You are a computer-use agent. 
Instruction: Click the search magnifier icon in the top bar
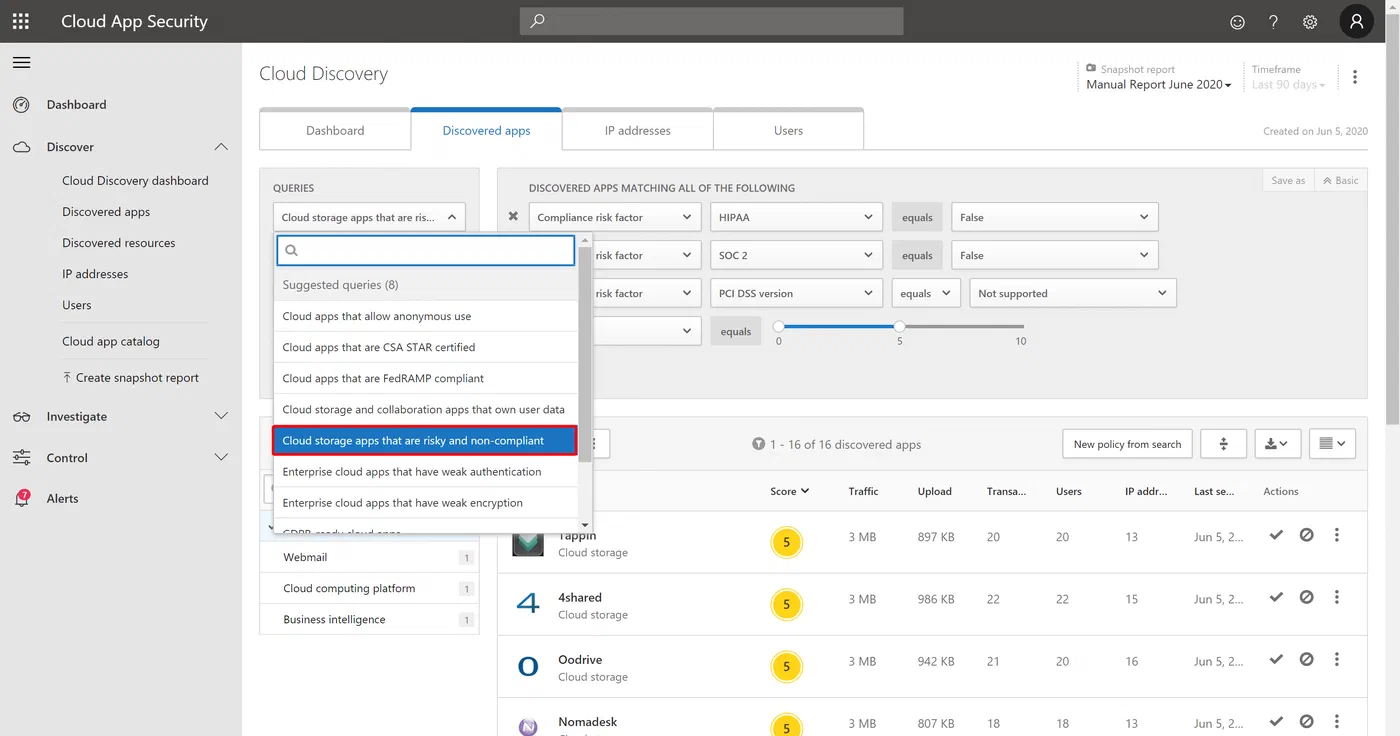point(537,21)
